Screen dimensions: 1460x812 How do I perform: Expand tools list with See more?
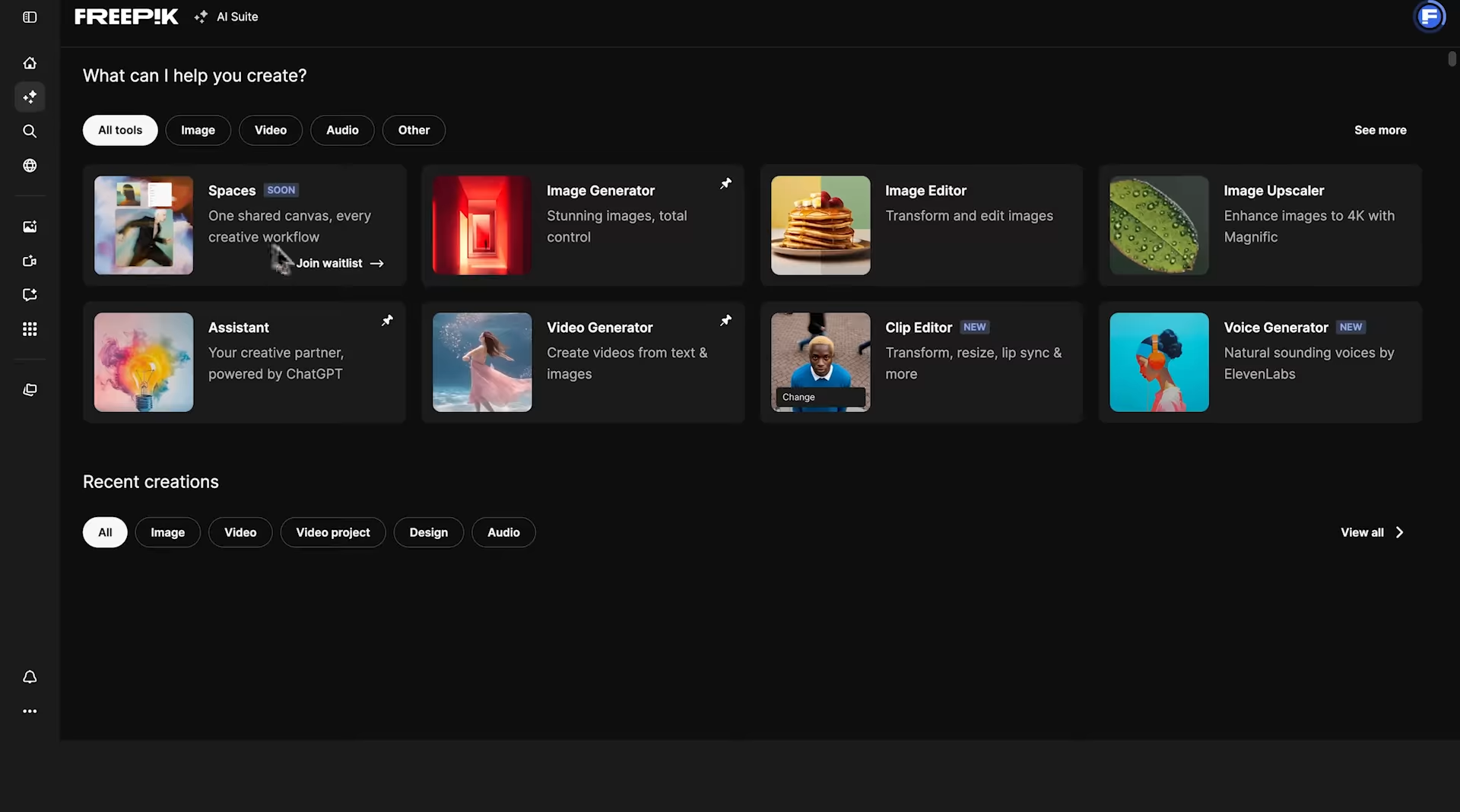(x=1379, y=130)
